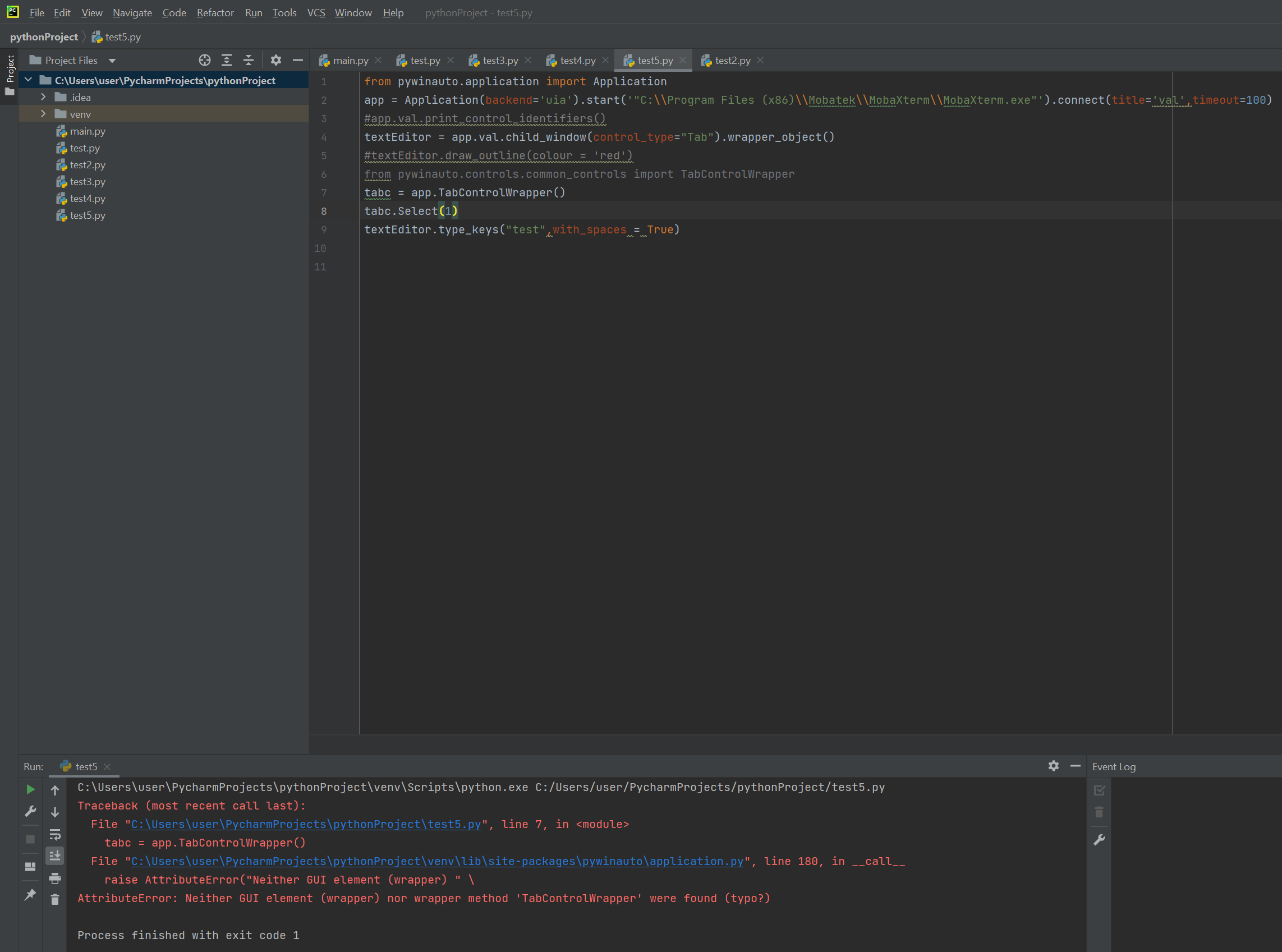Click the Project panel settings gear
This screenshot has height=952, width=1282.
[276, 60]
